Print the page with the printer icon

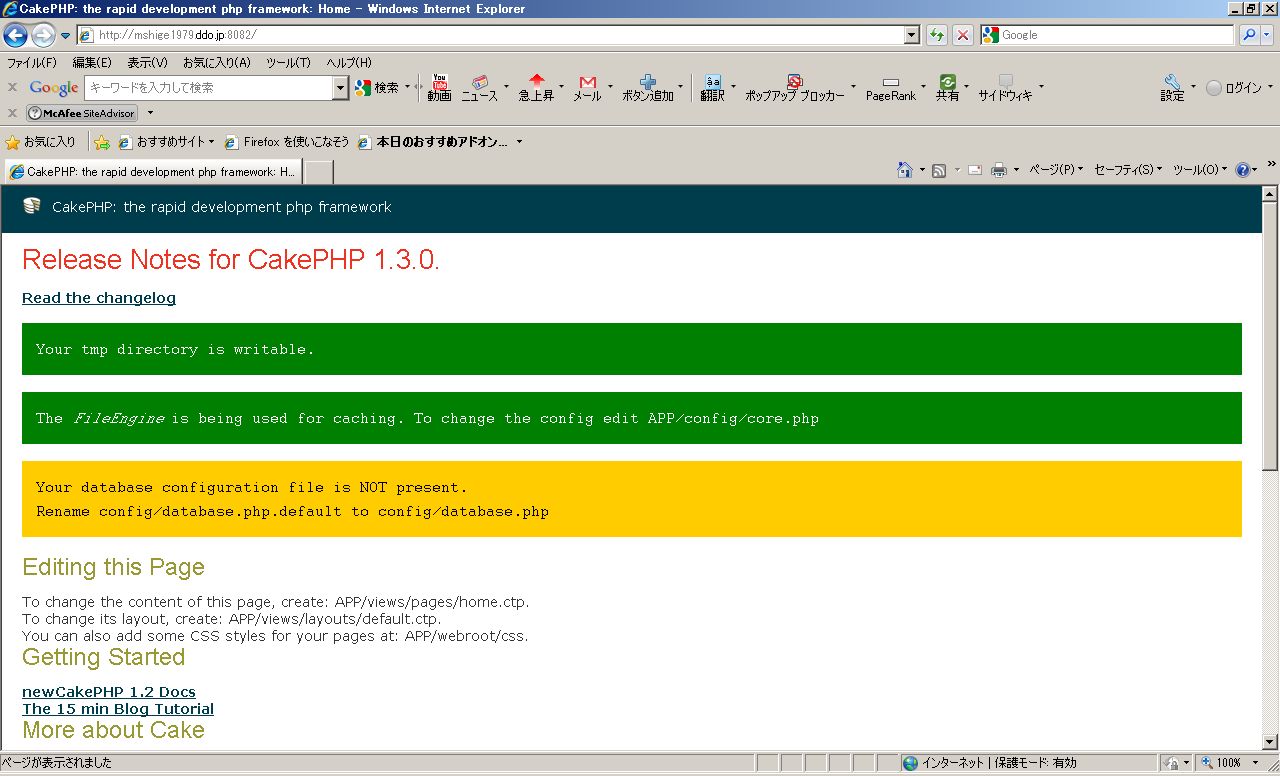click(998, 170)
